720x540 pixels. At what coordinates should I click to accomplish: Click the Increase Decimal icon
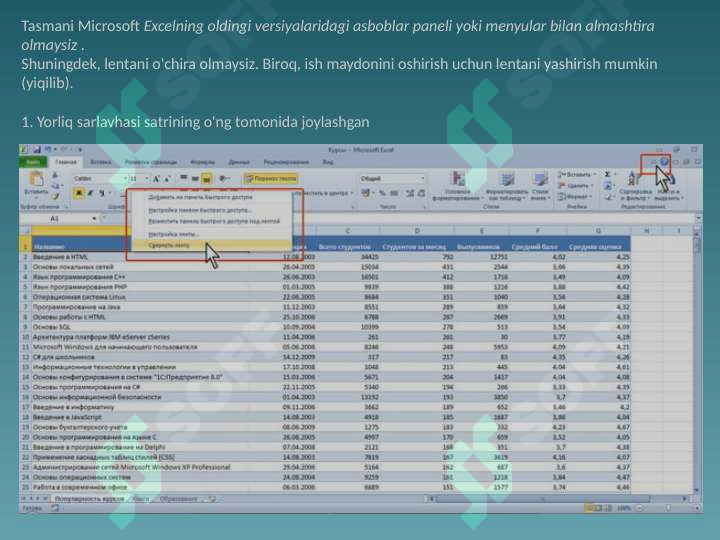(x=410, y=193)
